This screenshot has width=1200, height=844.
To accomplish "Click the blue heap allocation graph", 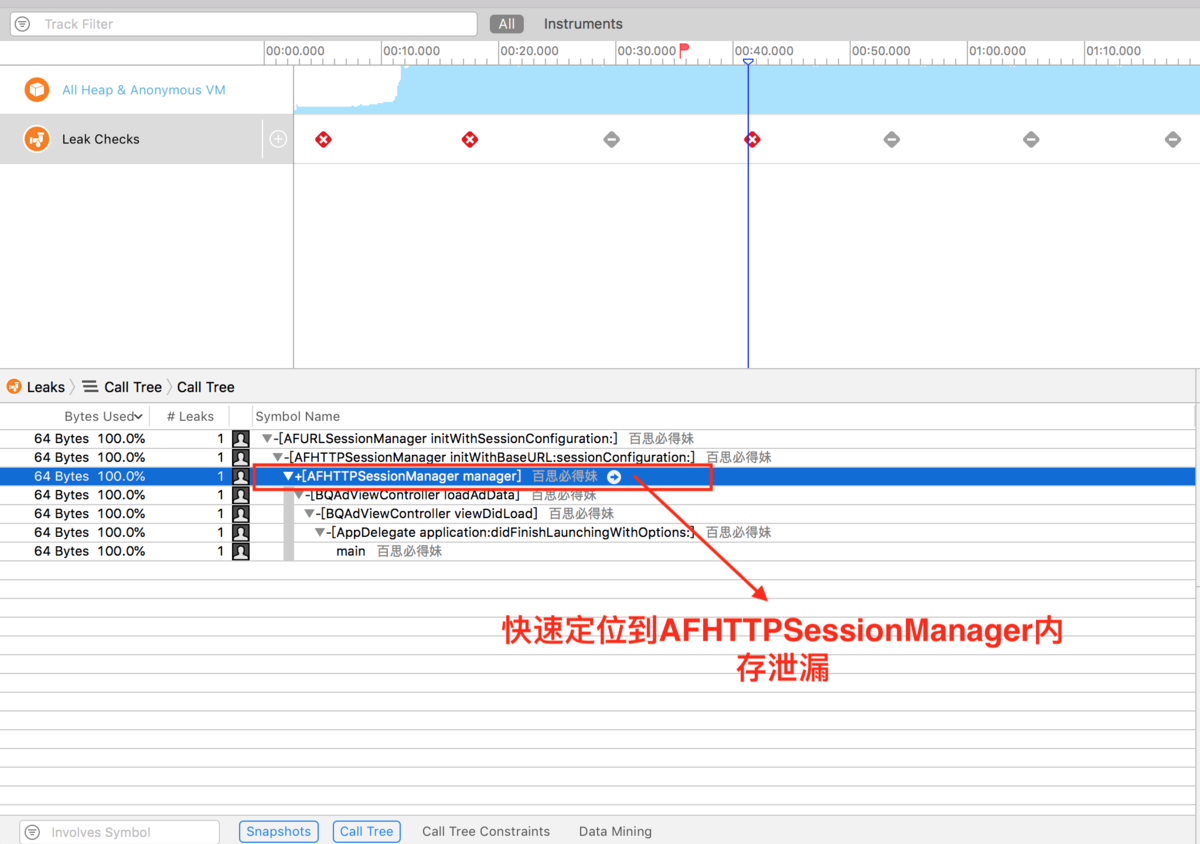I will point(747,90).
